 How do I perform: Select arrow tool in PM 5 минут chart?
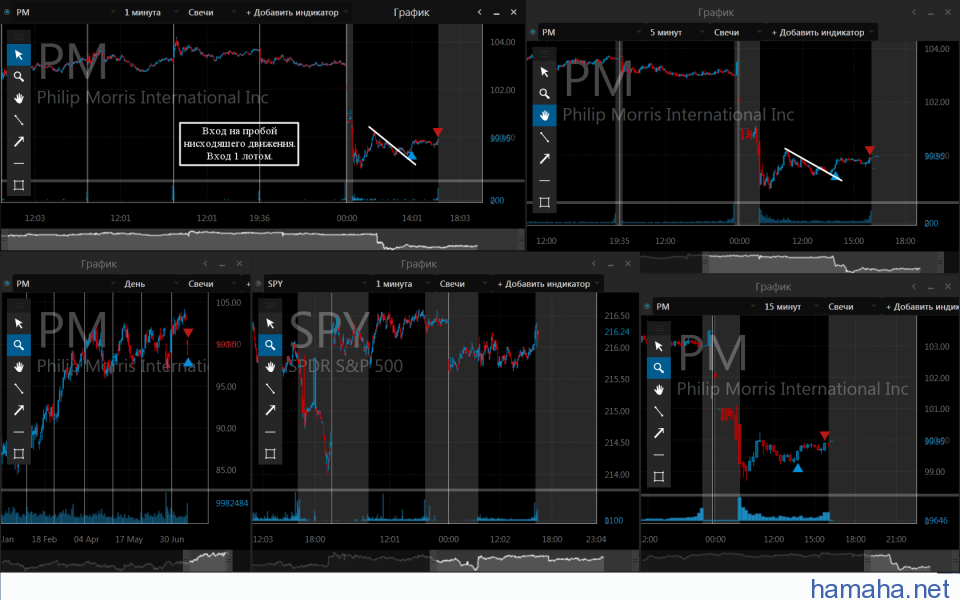point(544,159)
